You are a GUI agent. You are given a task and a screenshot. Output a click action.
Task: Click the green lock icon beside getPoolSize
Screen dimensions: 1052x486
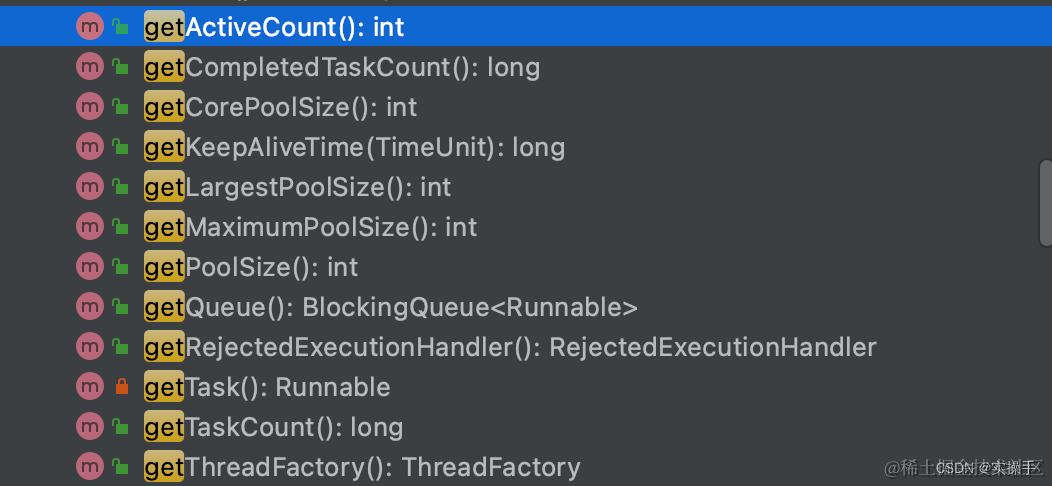coord(120,268)
